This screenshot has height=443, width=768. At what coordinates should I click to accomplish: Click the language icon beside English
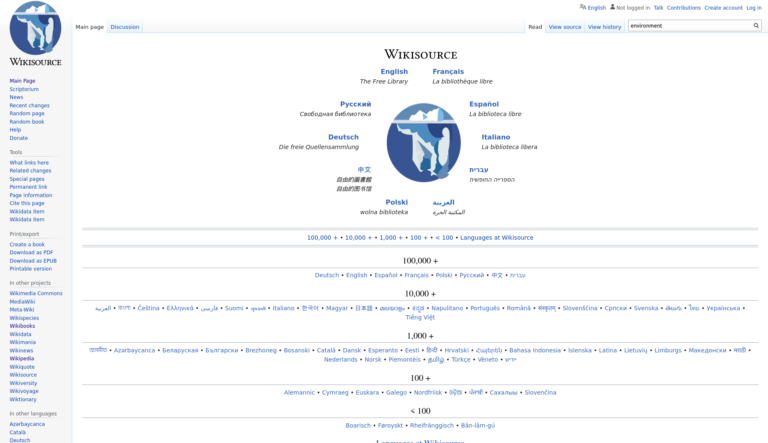583,7
